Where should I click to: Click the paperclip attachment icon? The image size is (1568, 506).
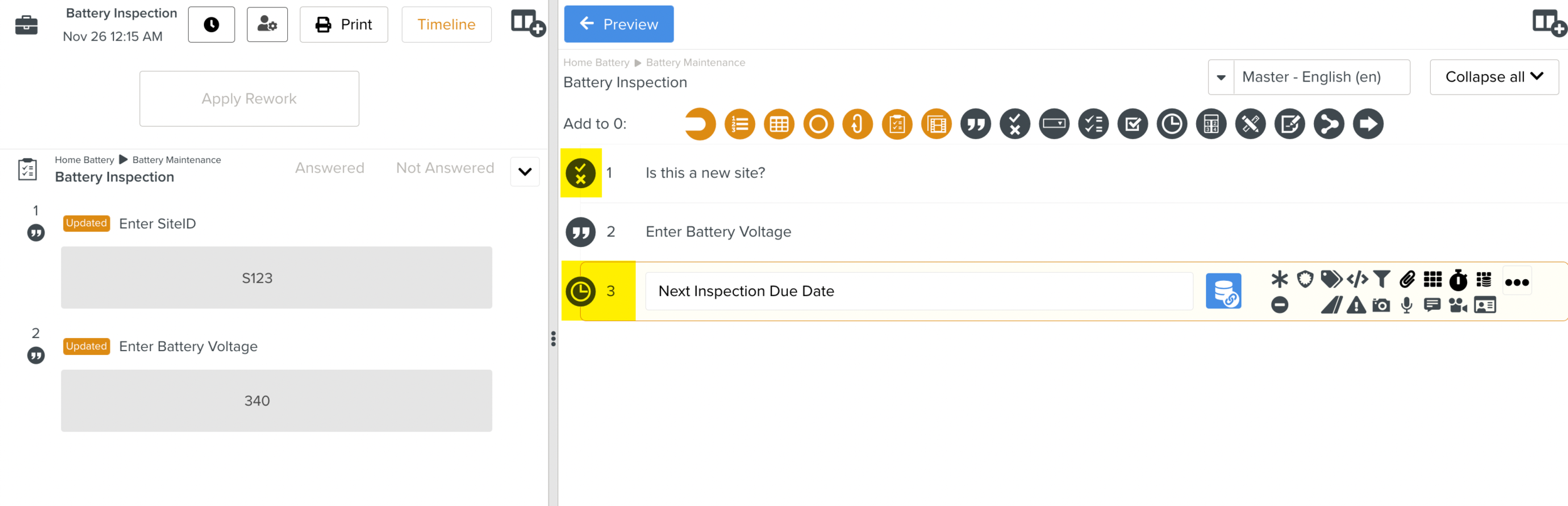pos(1407,279)
